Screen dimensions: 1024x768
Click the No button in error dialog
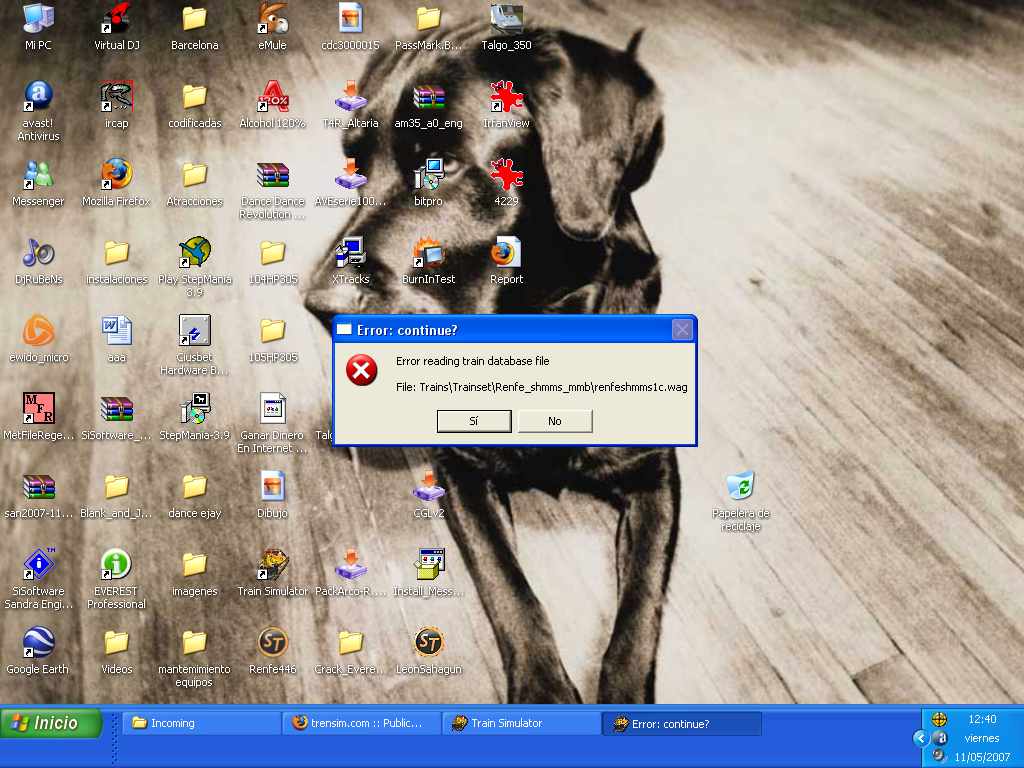[555, 421]
